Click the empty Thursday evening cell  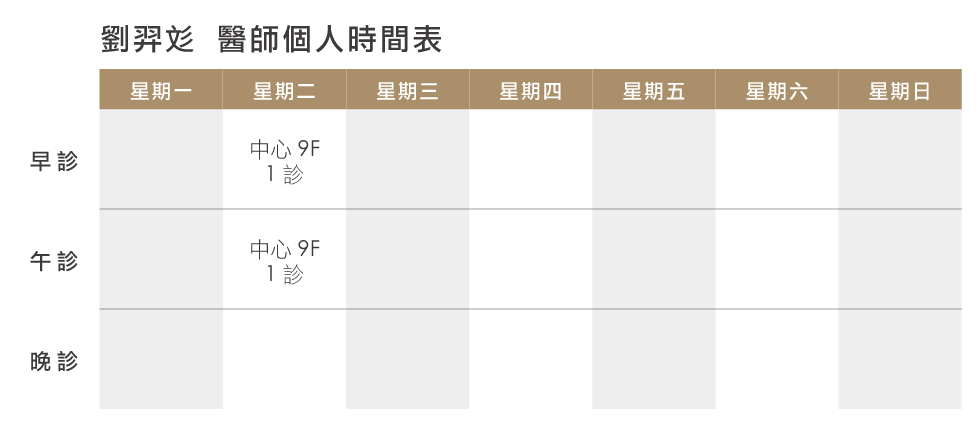[x=530, y=360]
